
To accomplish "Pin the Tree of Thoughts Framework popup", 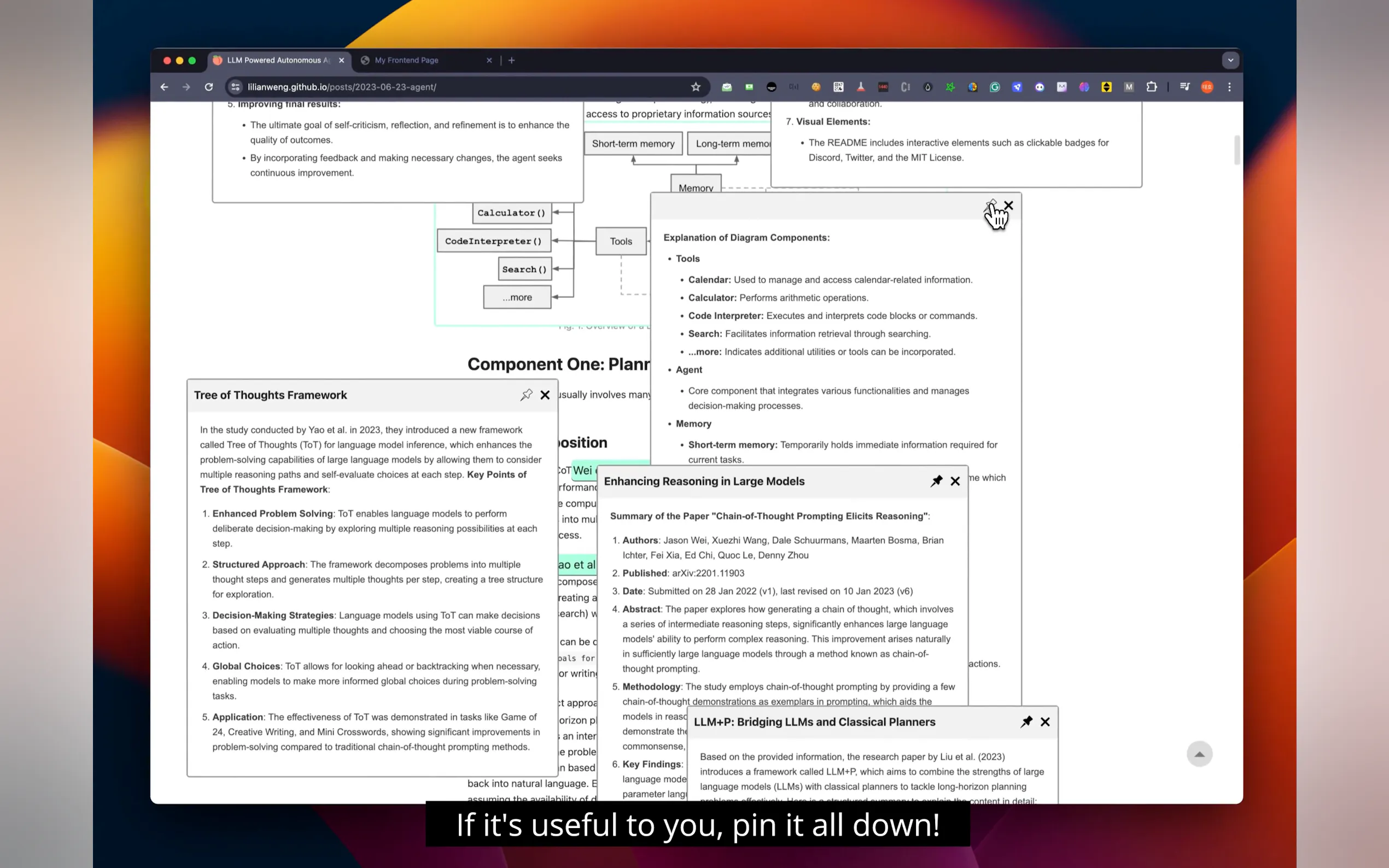I will [526, 395].
